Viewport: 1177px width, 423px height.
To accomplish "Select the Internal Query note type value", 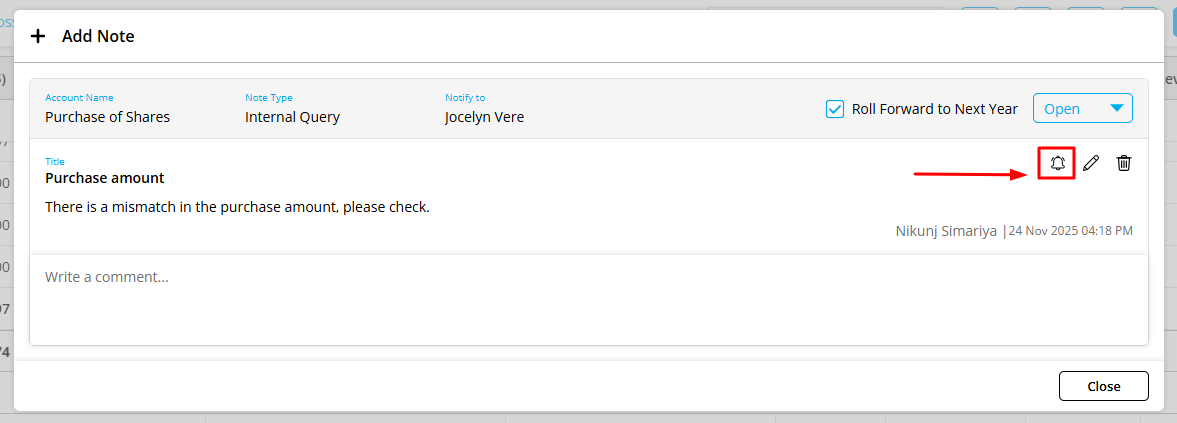I will pos(292,117).
